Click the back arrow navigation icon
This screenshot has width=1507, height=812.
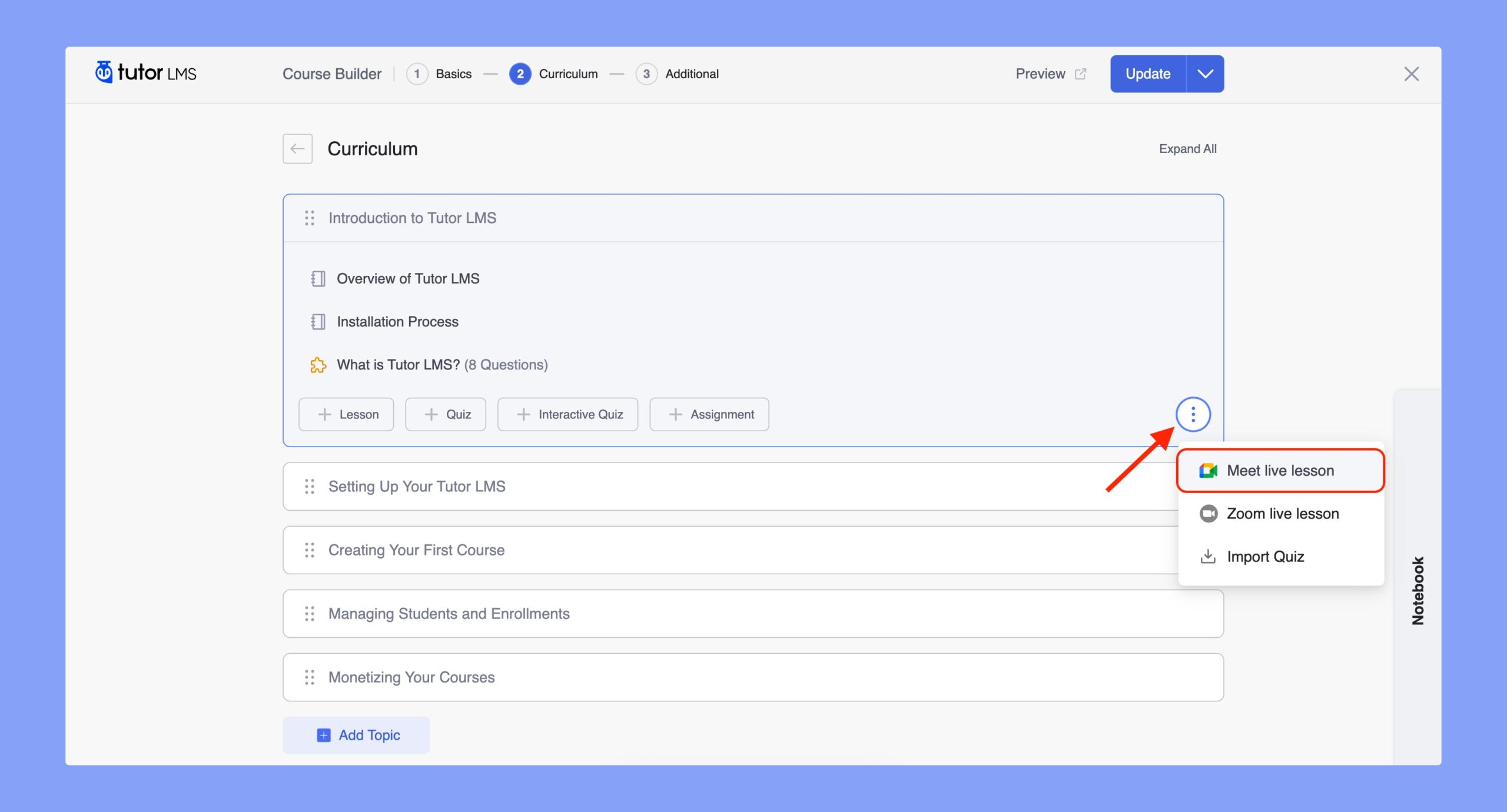coord(297,149)
